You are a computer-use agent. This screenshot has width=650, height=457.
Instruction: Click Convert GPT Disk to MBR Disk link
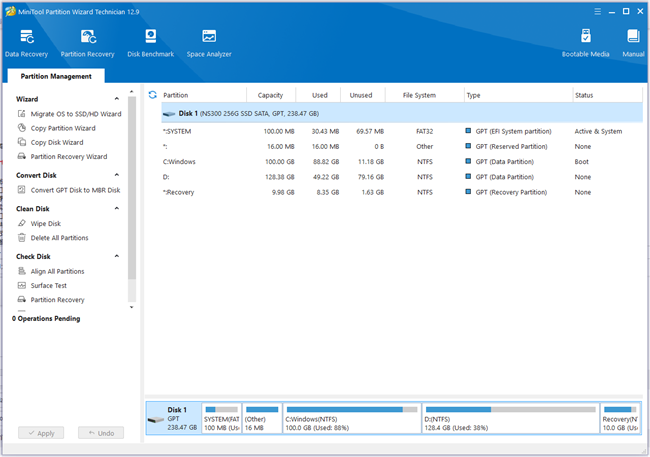point(75,190)
